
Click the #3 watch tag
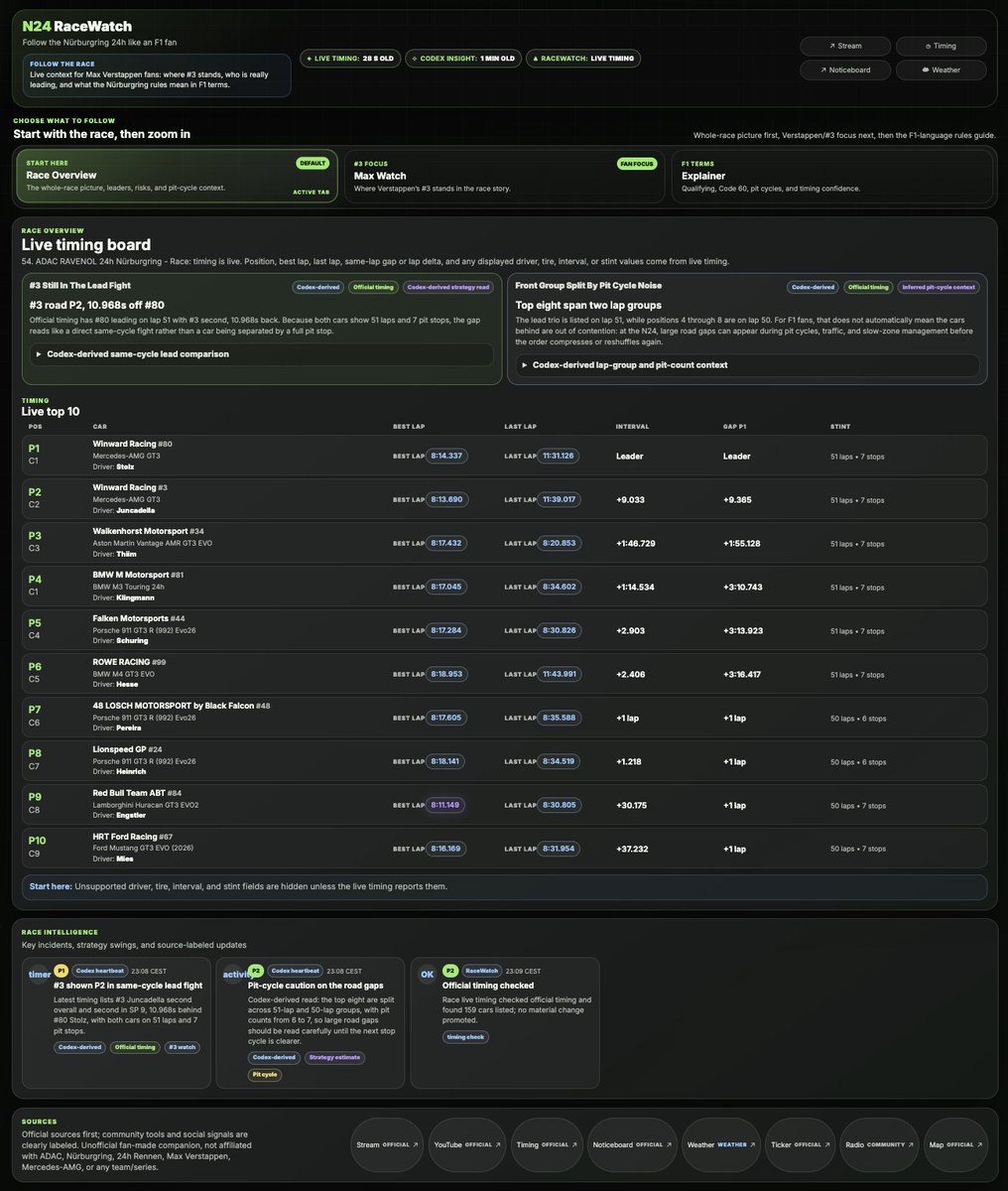tap(182, 1047)
